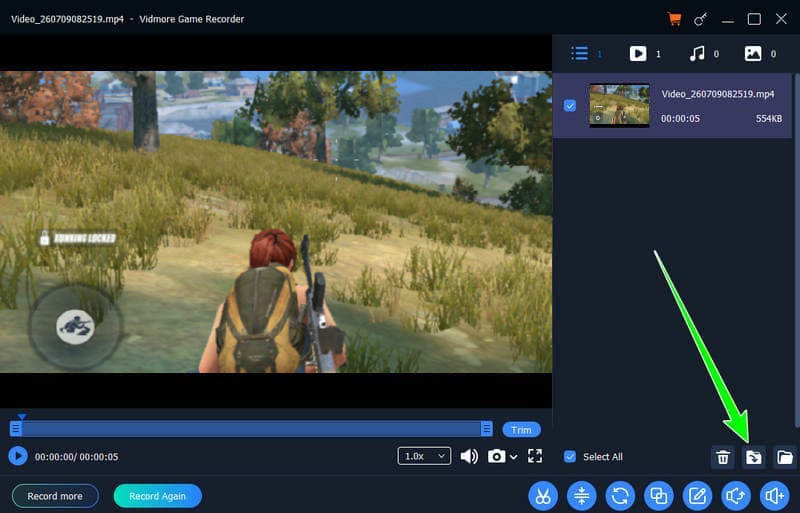Screen dimensions: 800x513
Task: Open the 1.0x playback speed dropdown
Action: 424,456
